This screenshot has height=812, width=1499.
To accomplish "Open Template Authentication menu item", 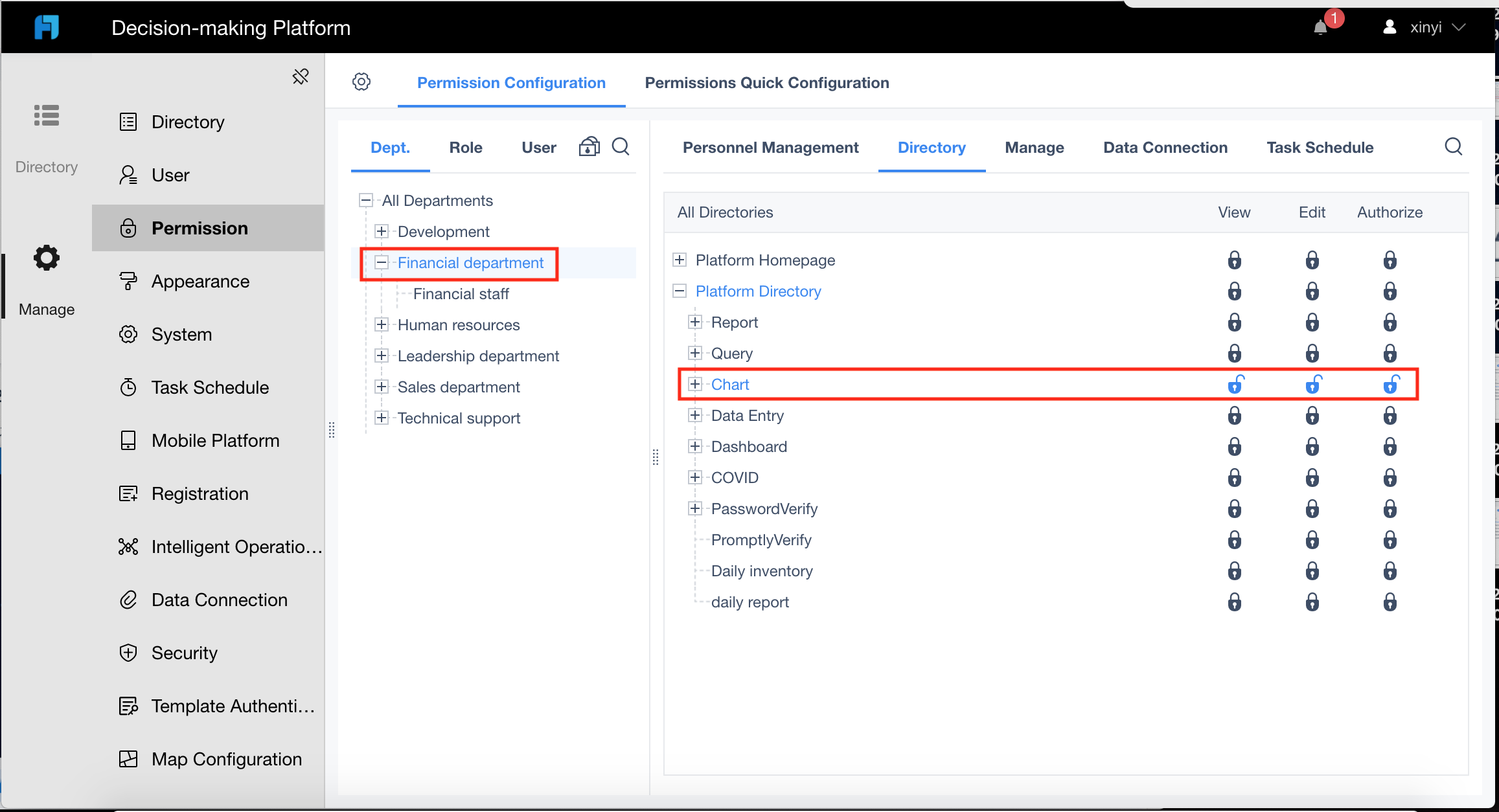I will (x=208, y=706).
